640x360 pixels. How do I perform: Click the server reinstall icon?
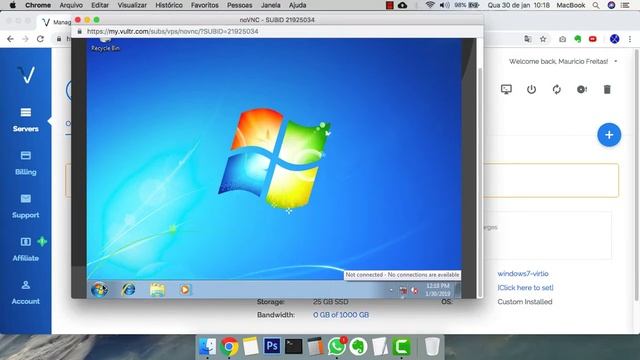point(582,89)
